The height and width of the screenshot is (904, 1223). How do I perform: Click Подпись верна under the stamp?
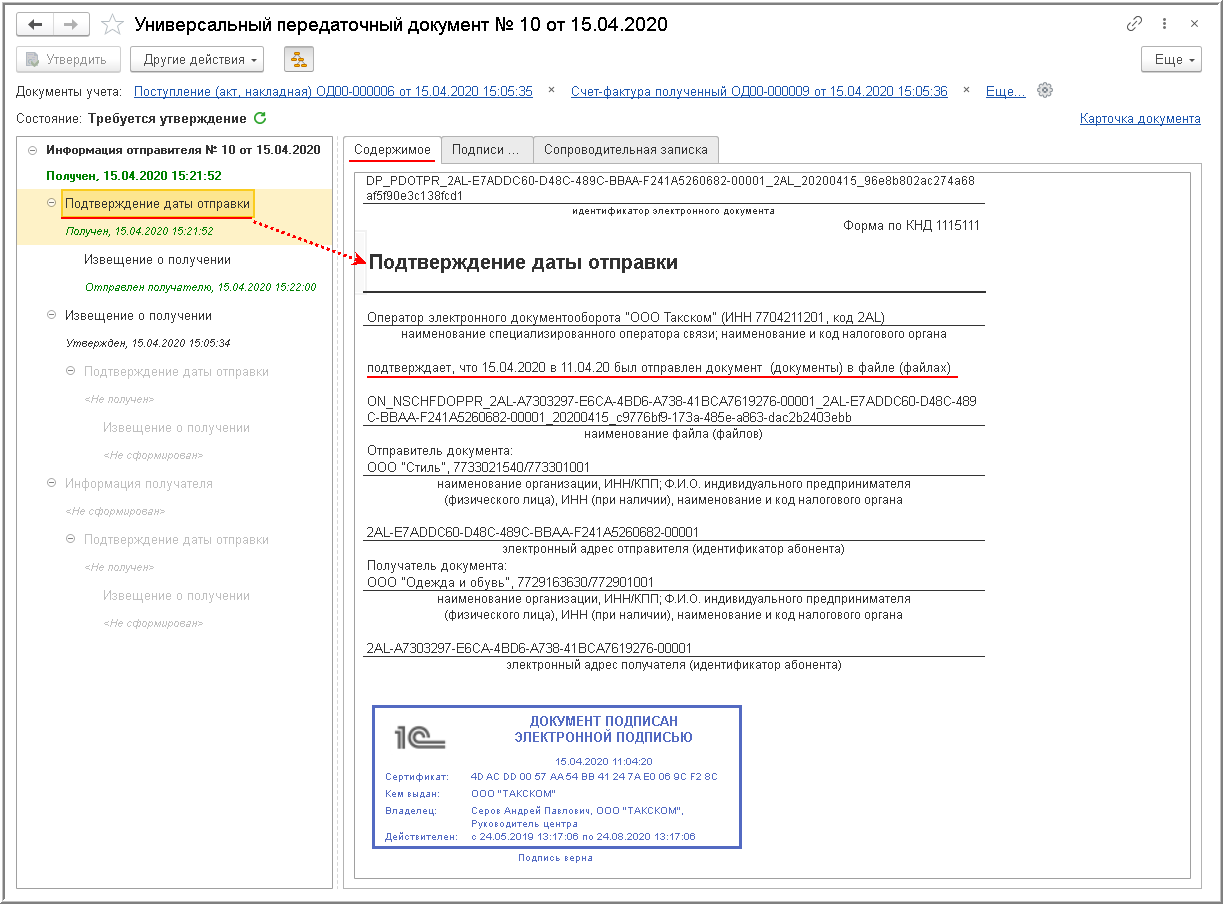(555, 858)
